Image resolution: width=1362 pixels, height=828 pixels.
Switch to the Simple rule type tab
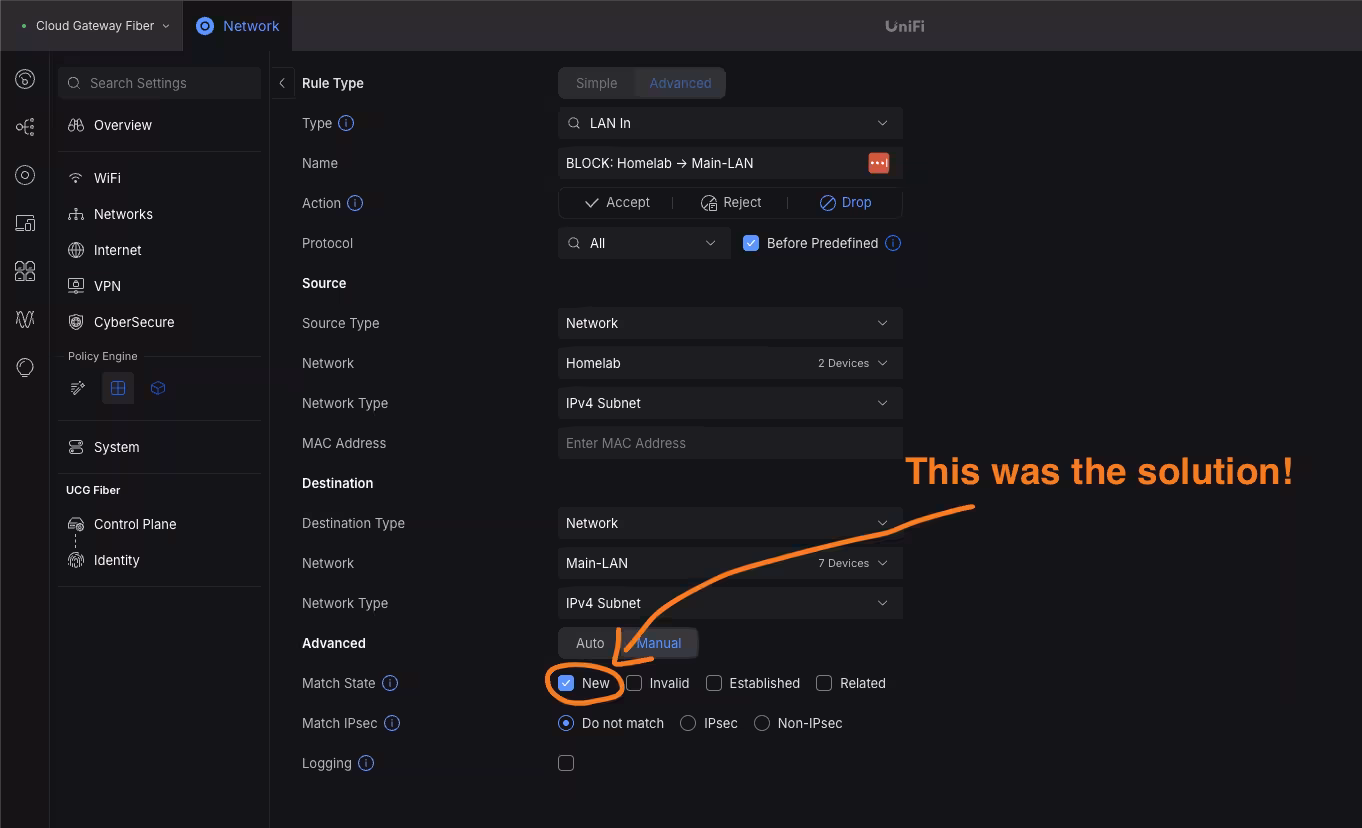596,83
